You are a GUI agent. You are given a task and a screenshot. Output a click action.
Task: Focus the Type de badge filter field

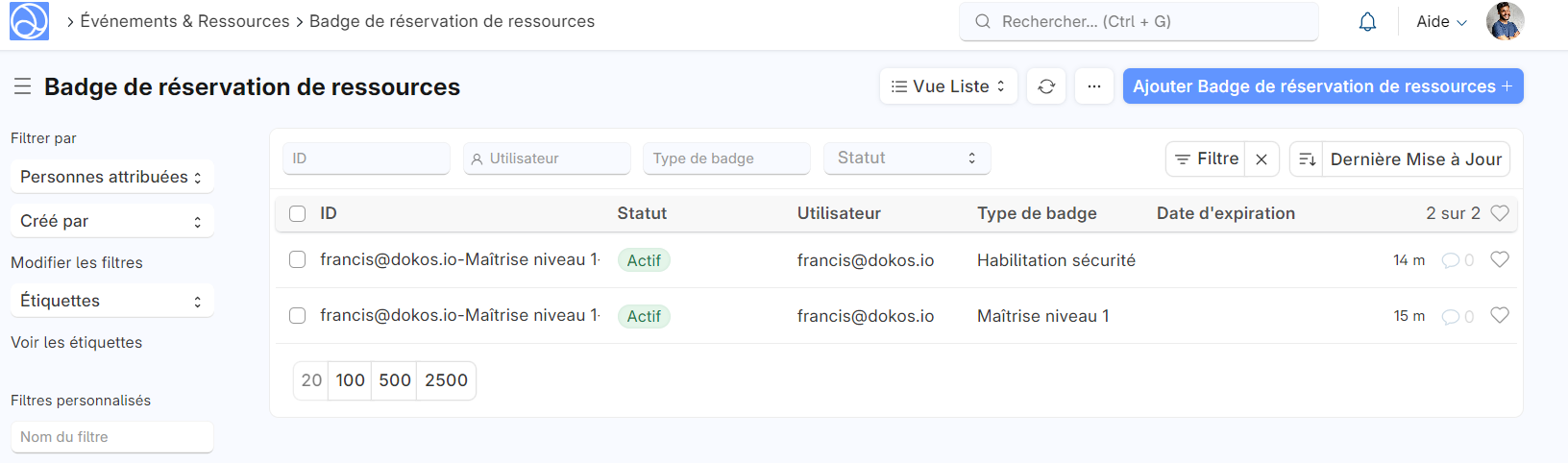point(726,158)
